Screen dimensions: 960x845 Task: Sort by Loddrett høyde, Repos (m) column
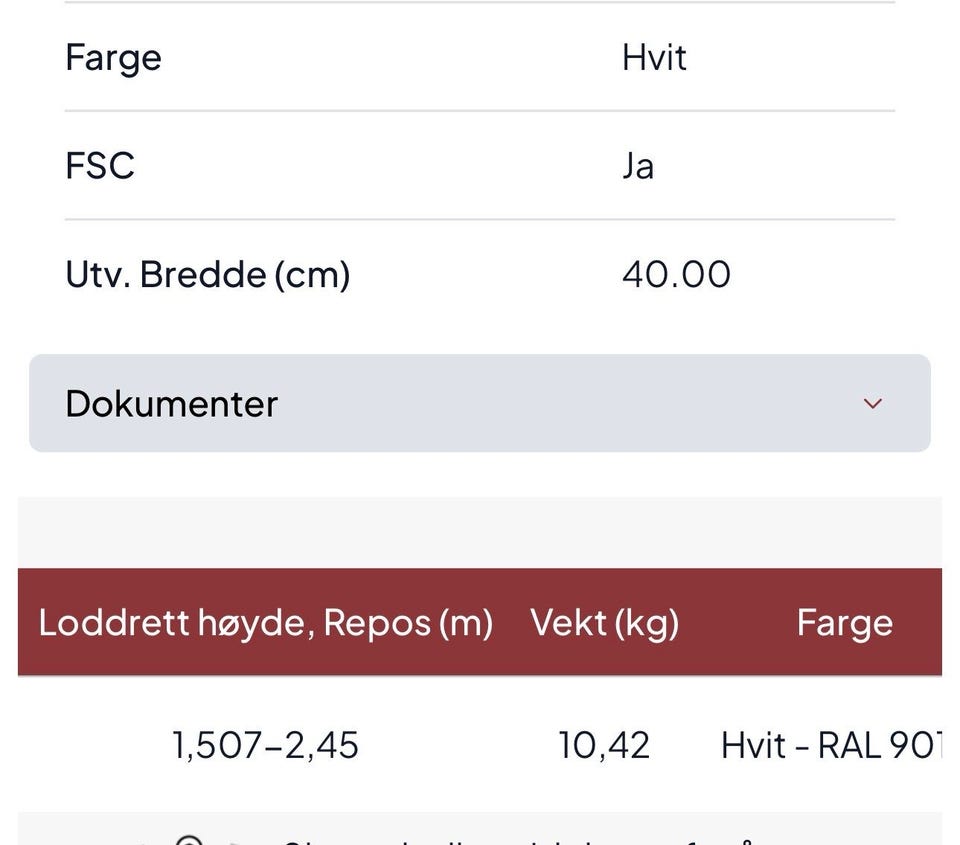click(266, 623)
